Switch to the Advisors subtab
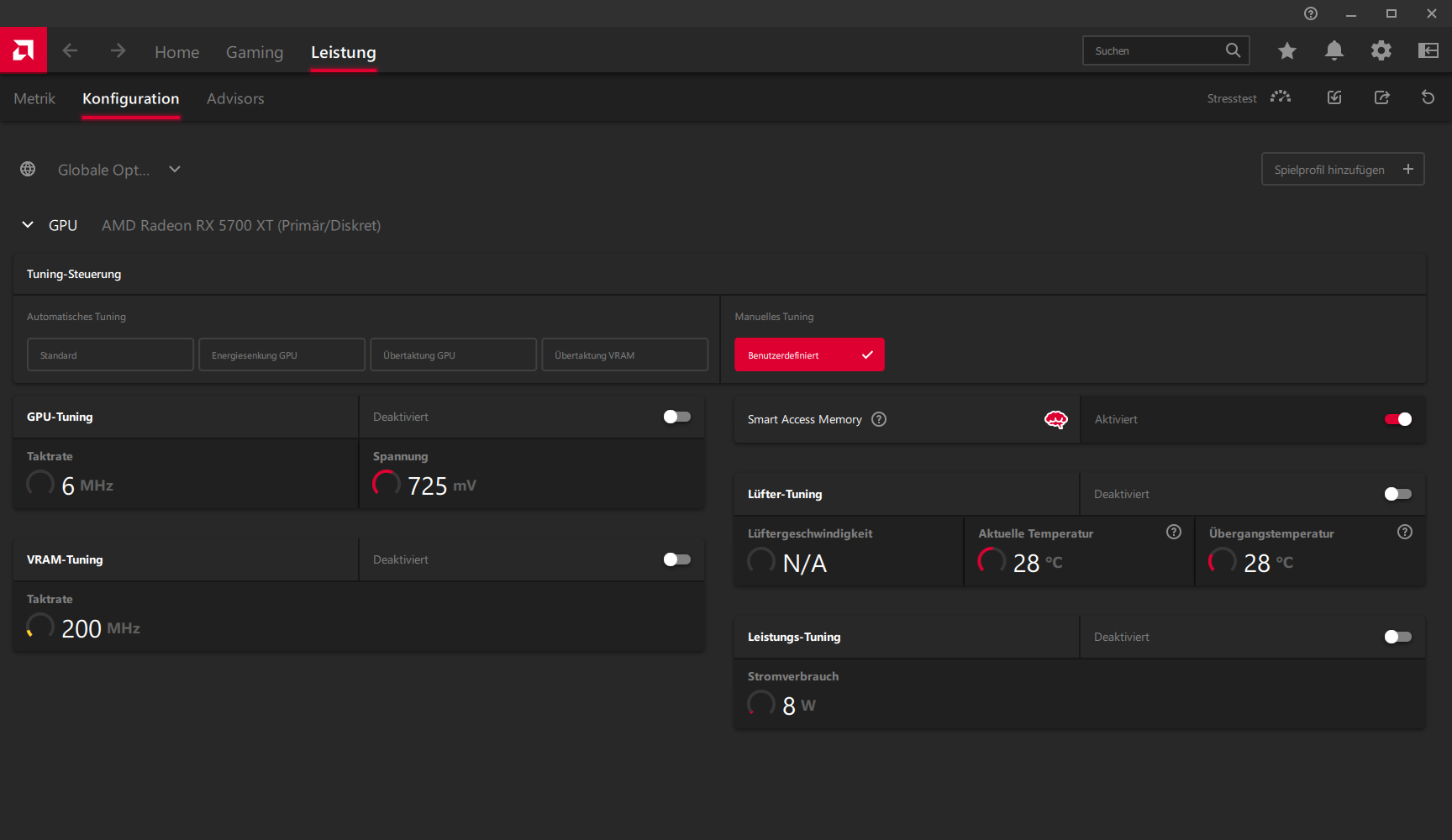The width and height of the screenshot is (1452, 840). (235, 98)
